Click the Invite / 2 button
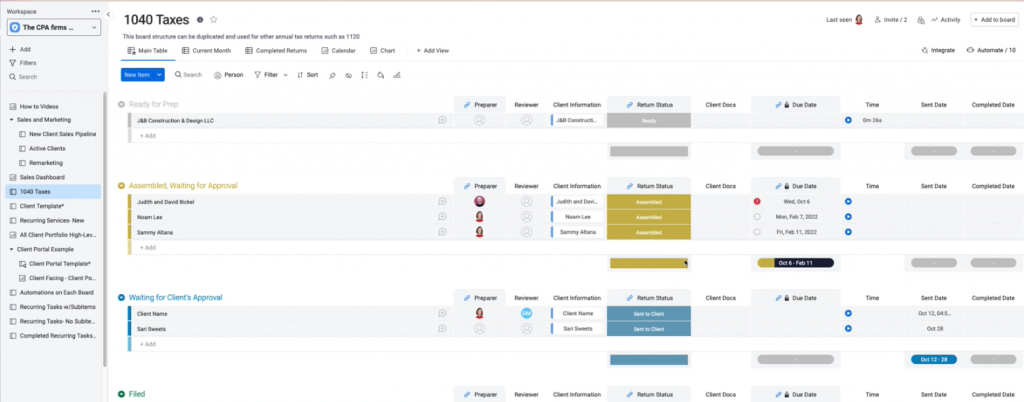The width and height of the screenshot is (1024, 402). click(x=891, y=20)
